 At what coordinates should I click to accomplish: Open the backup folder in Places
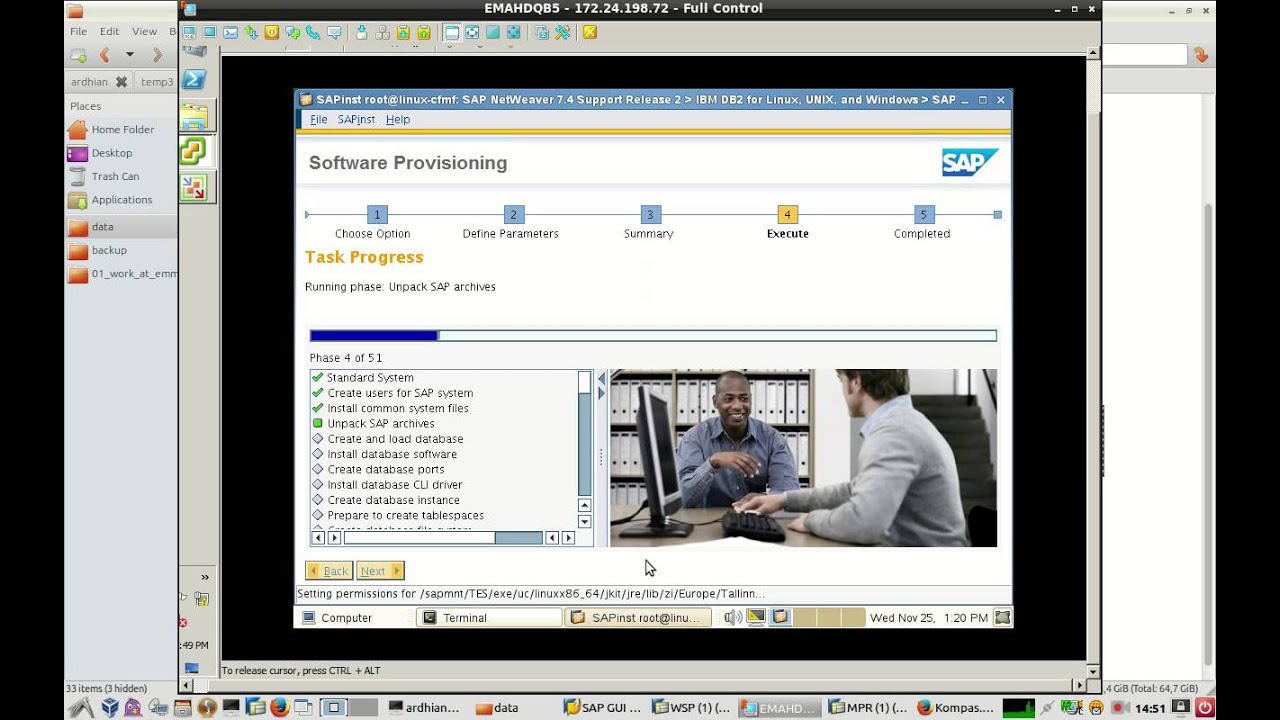[109, 250]
